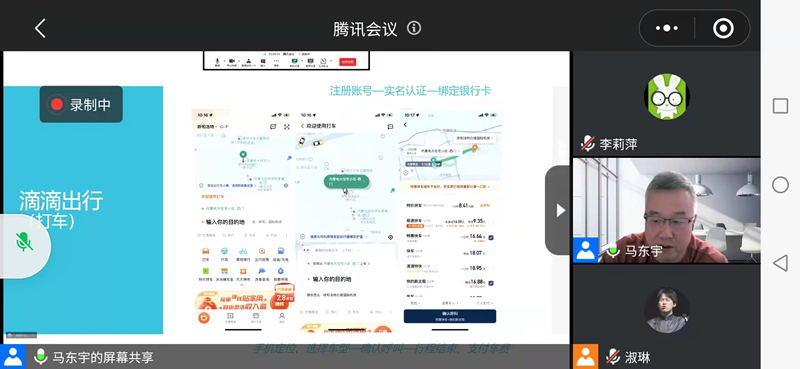800x369 pixels.
Task: Select 李莉萍's rabbit avatar tile
Action: pos(666,96)
